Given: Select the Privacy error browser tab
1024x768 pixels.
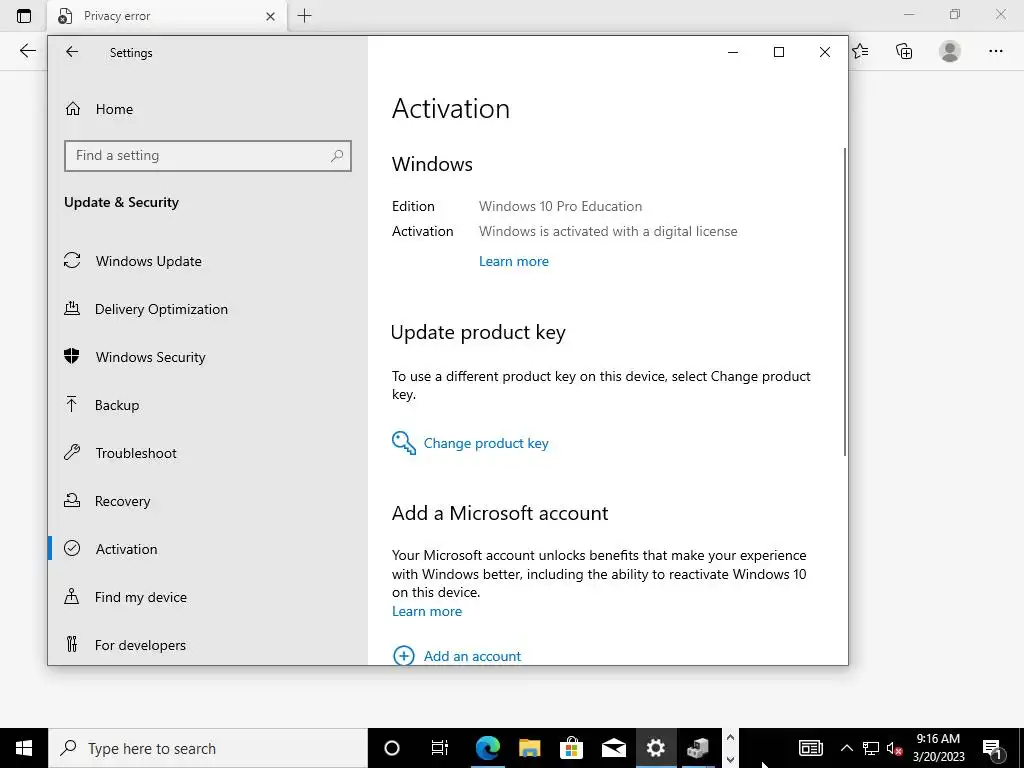Looking at the screenshot, I should pyautogui.click(x=167, y=16).
